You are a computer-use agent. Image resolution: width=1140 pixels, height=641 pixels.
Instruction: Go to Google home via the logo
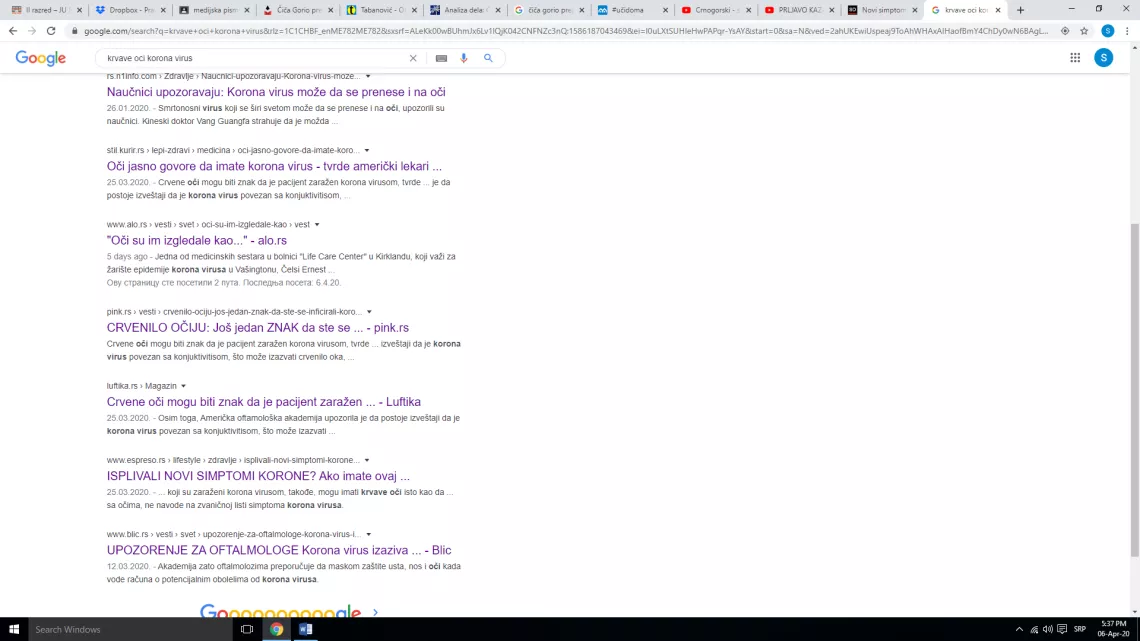tap(41, 58)
